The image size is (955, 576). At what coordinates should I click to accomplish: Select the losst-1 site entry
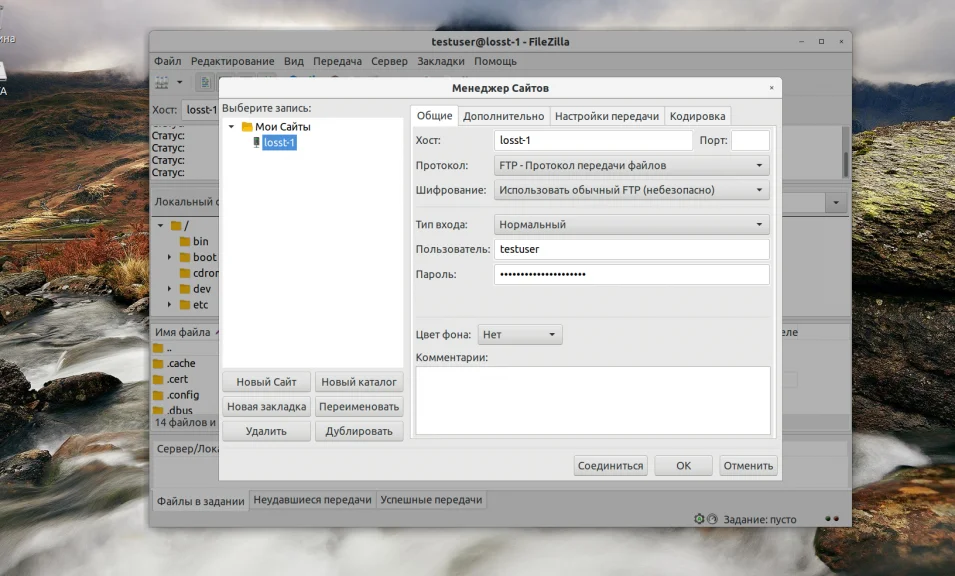pyautogui.click(x=280, y=142)
